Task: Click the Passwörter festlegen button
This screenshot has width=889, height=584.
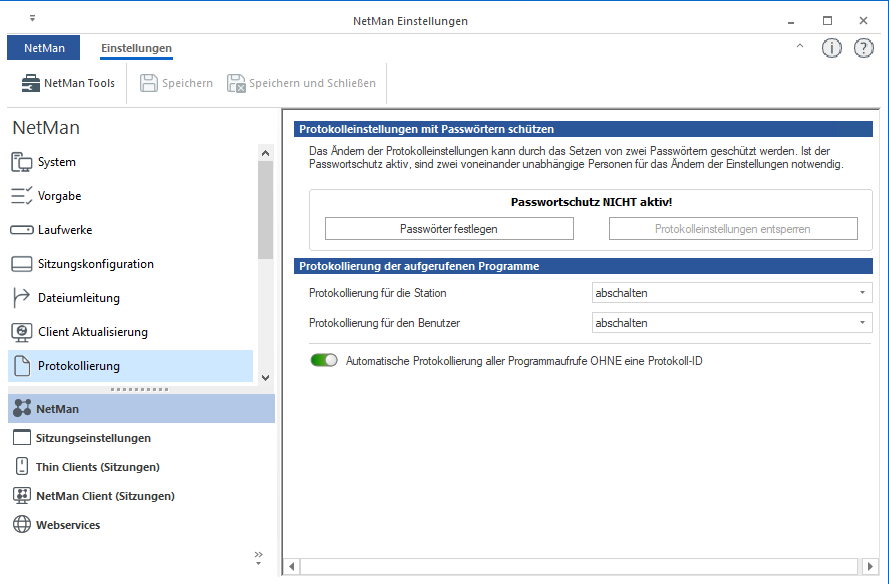Action: (448, 228)
